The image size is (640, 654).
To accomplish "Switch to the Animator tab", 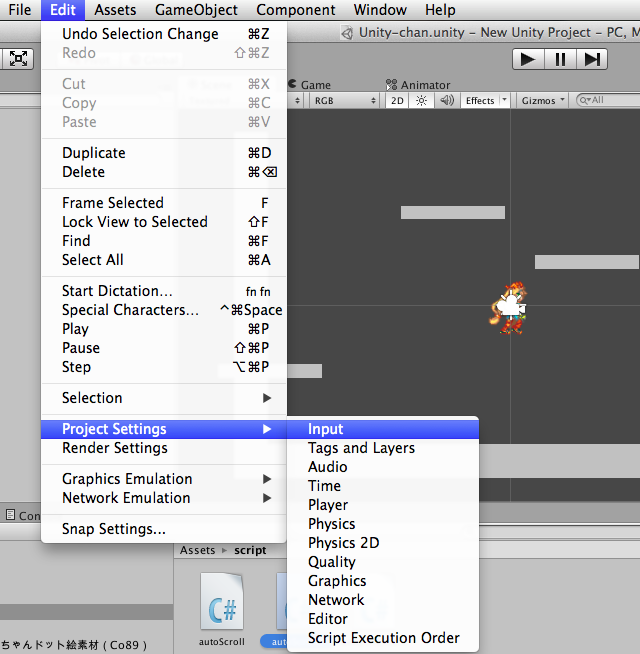I will (x=418, y=85).
